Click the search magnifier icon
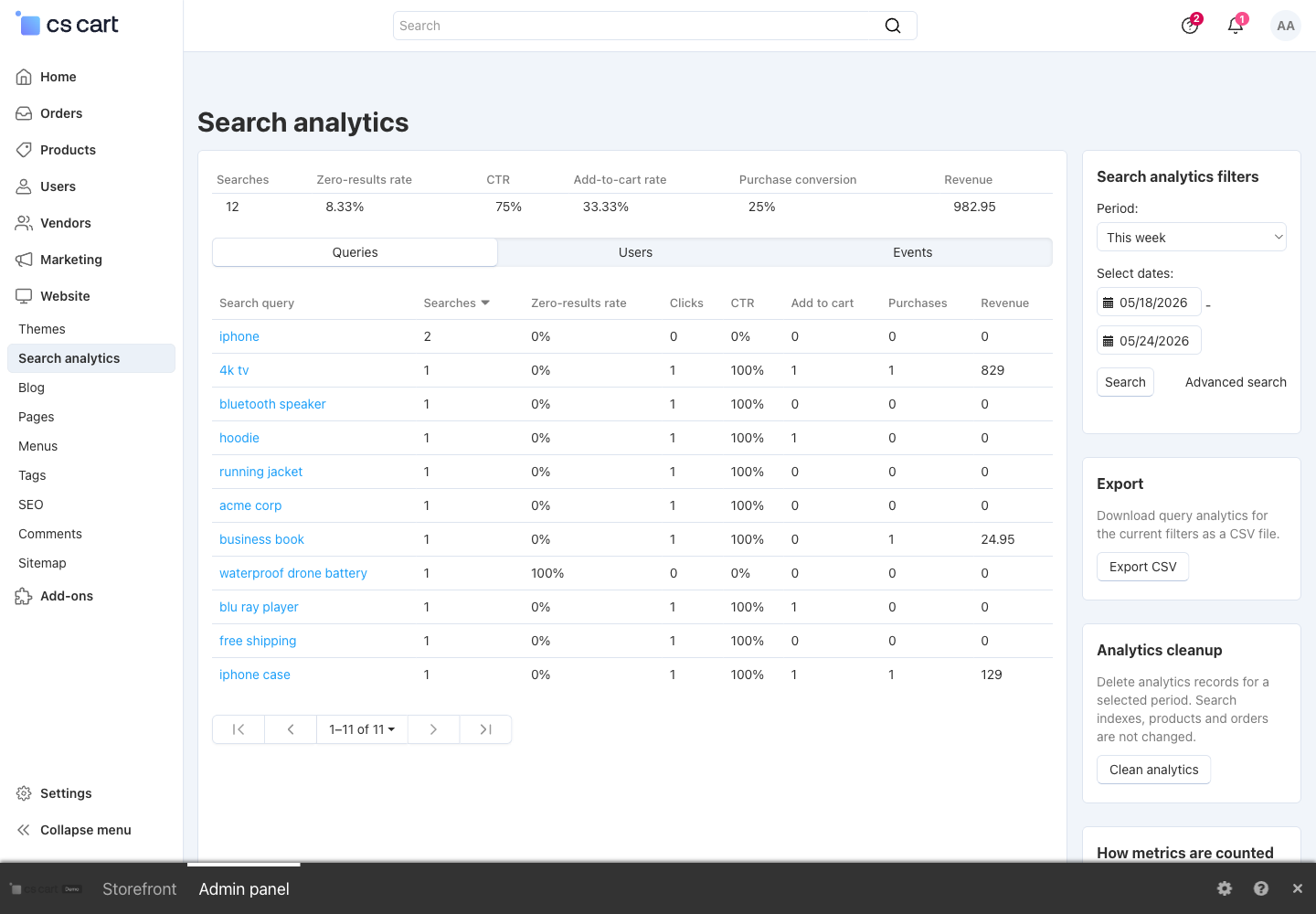Image resolution: width=1316 pixels, height=914 pixels. 893,26
